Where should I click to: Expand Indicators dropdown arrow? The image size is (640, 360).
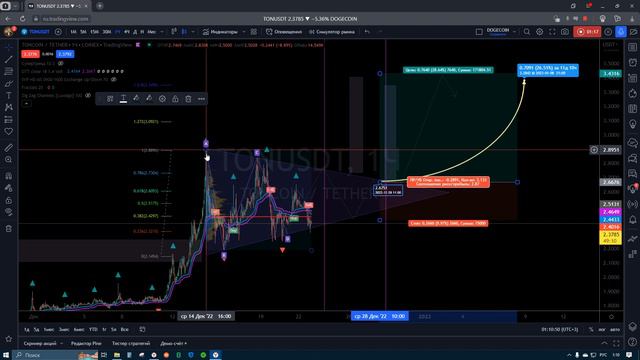tap(244, 32)
